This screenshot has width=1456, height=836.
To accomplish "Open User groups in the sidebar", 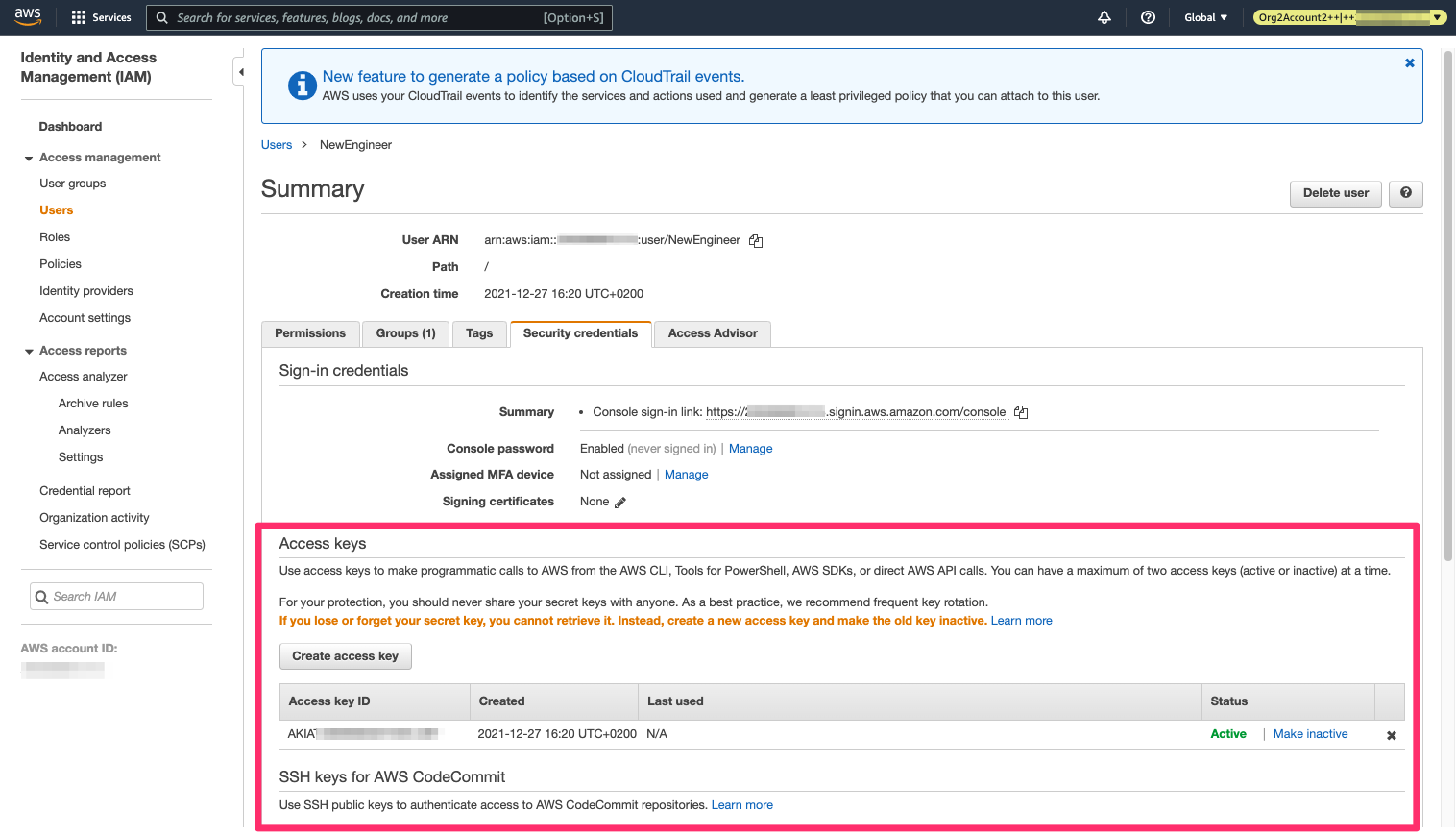I will pyautogui.click(x=73, y=184).
